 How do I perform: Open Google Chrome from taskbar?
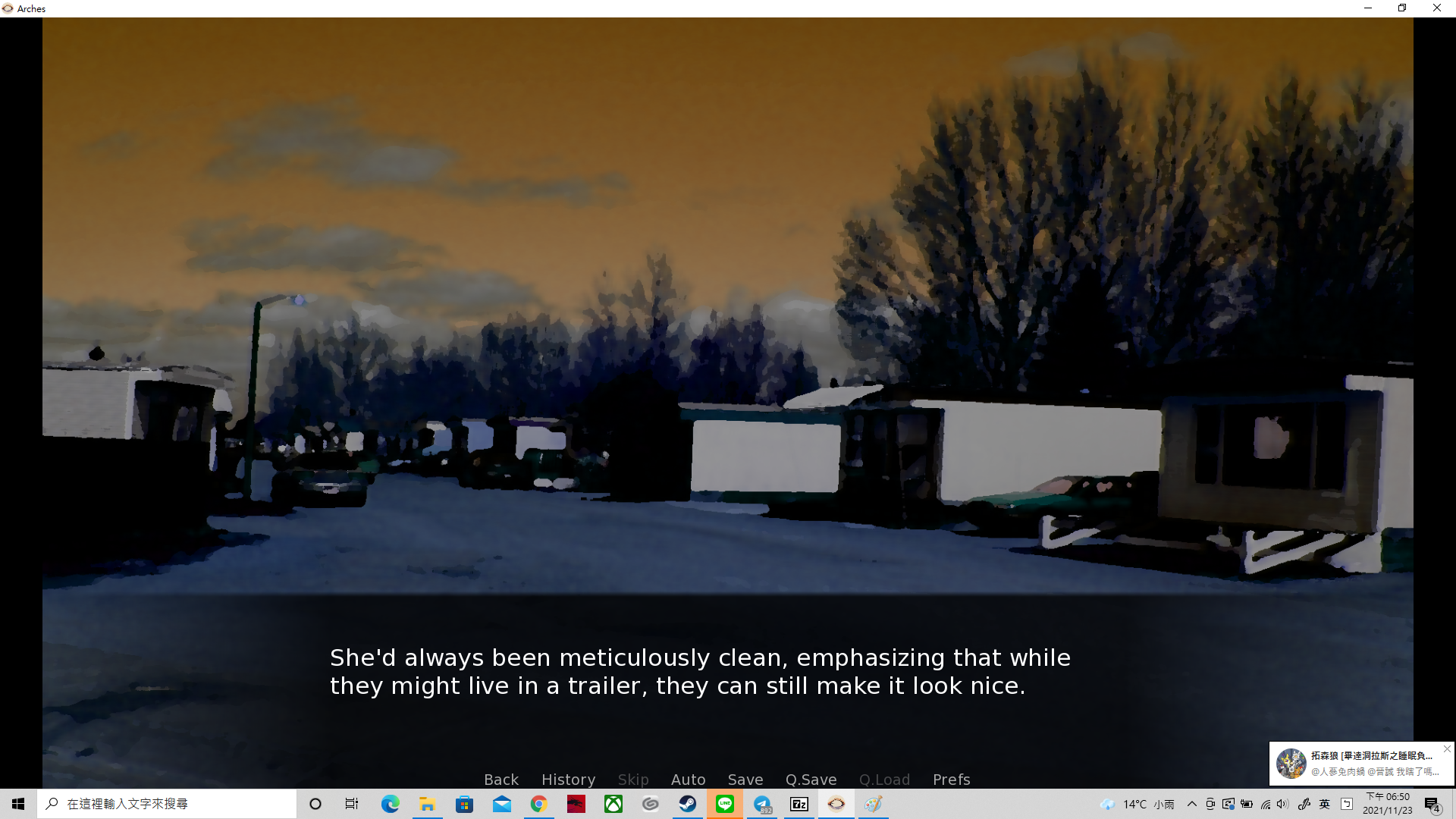pyautogui.click(x=538, y=804)
